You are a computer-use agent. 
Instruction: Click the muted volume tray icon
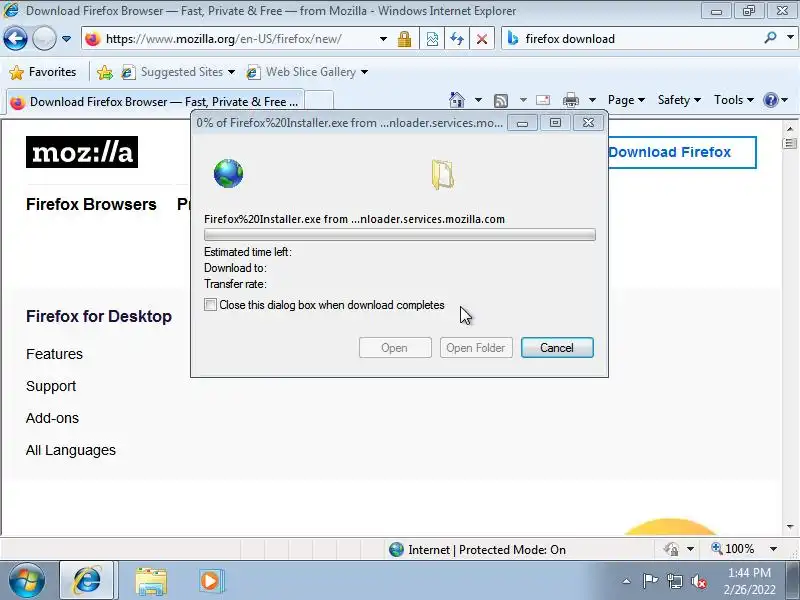(x=698, y=581)
